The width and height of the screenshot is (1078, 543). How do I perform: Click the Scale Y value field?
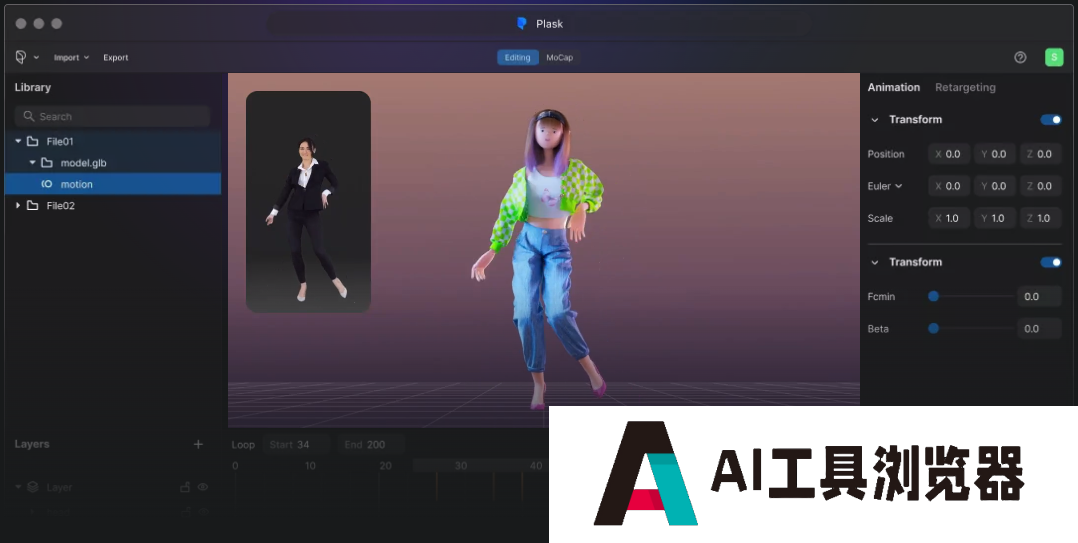995,219
